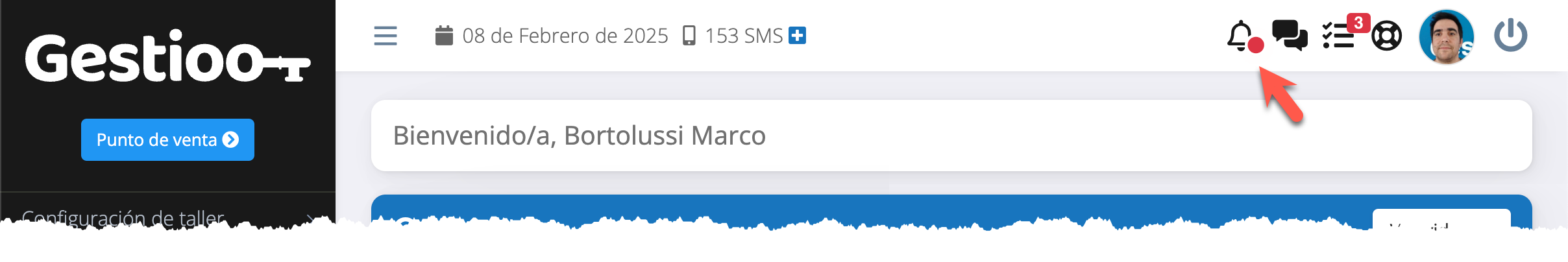Click the red badge showing 3
This screenshot has height=262, width=1568.
1358,23
